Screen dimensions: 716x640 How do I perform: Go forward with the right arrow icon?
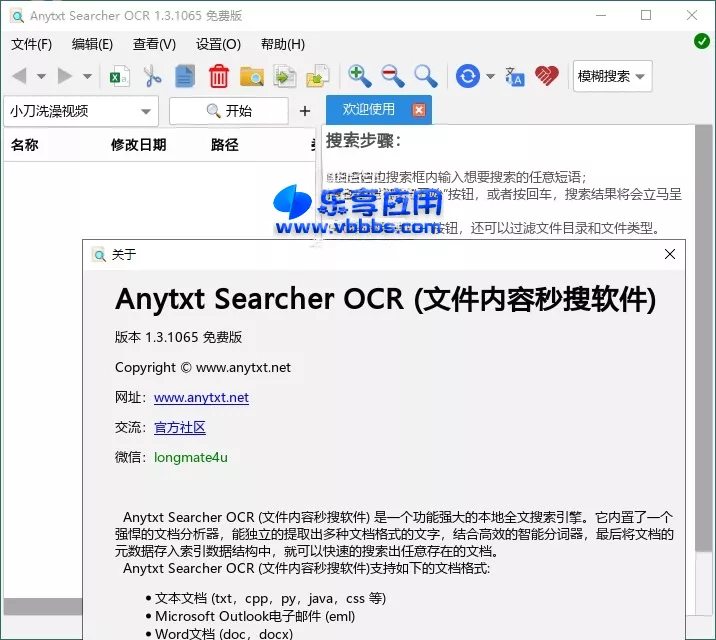(x=65, y=76)
